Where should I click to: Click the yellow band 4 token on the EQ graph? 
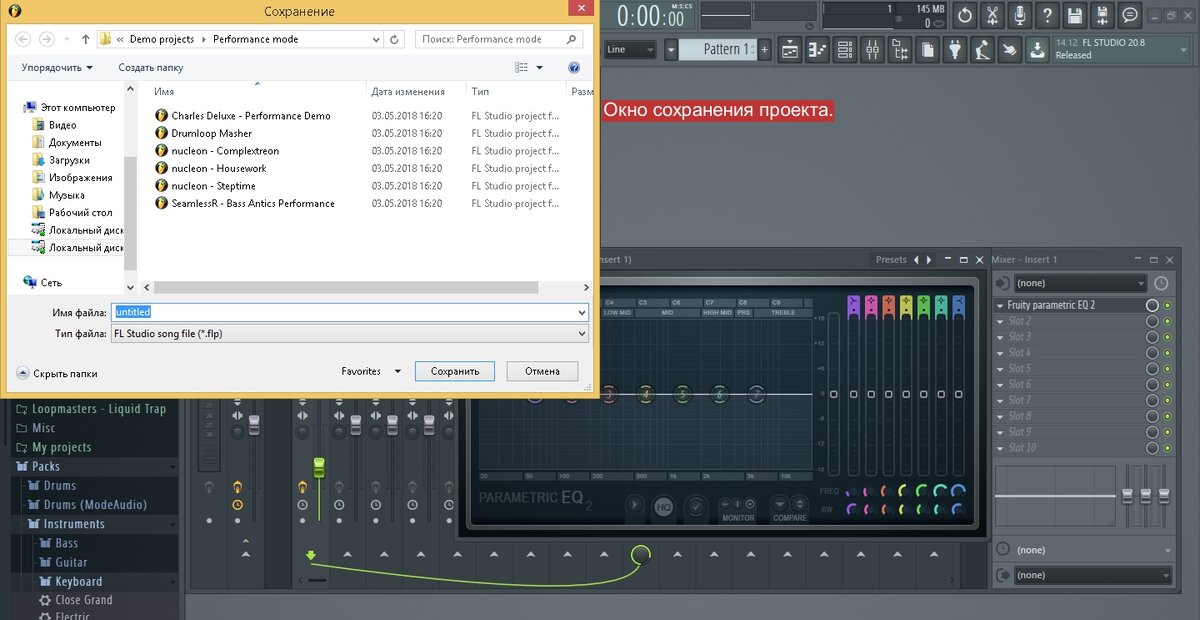(645, 395)
